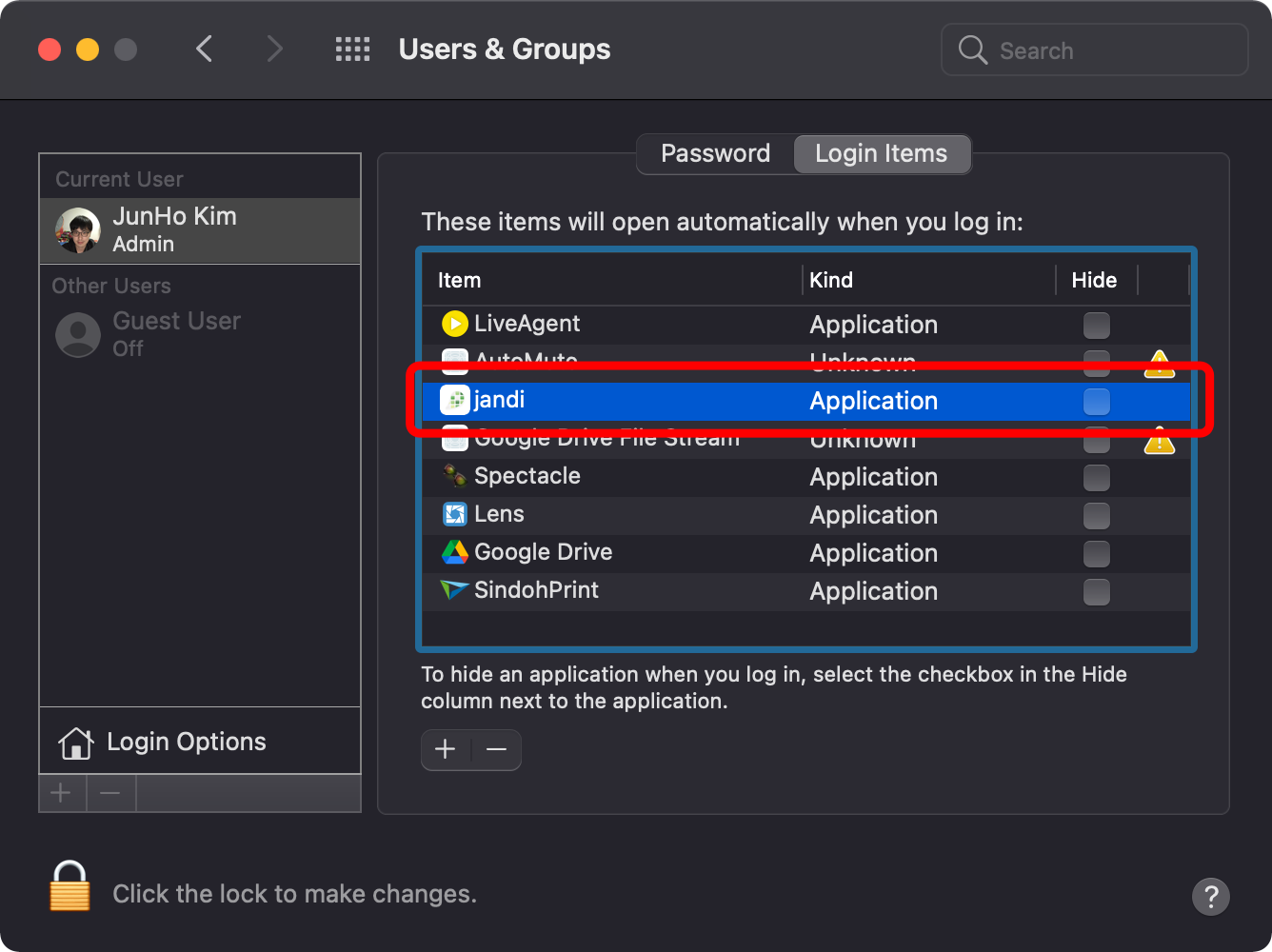This screenshot has height=952, width=1272.
Task: Click the 'Click the lock to make changes.' text
Action: click(294, 894)
